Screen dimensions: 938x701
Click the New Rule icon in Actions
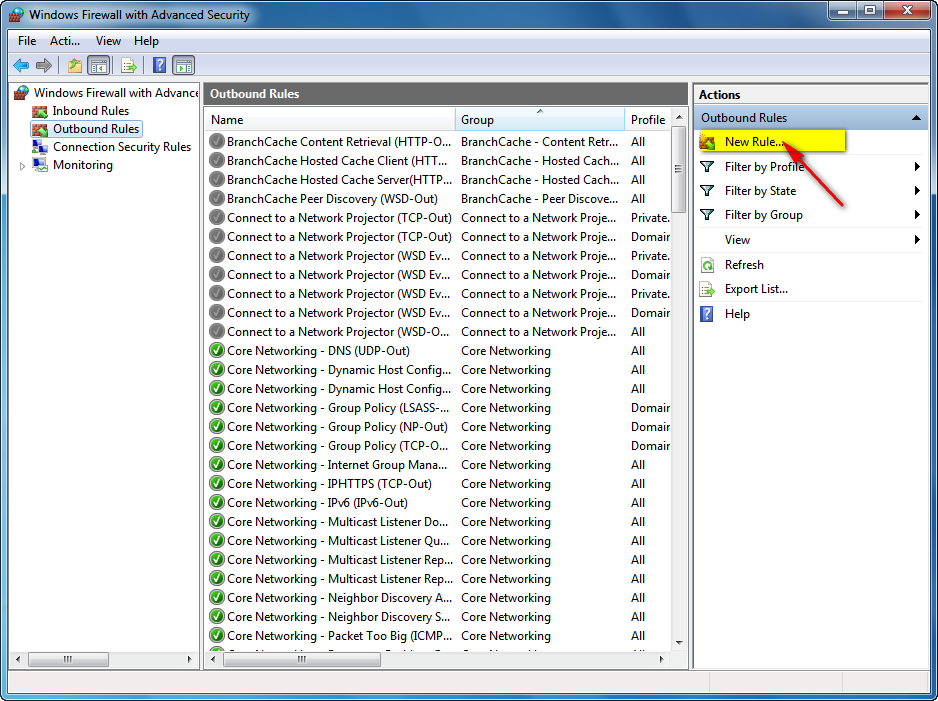708,142
